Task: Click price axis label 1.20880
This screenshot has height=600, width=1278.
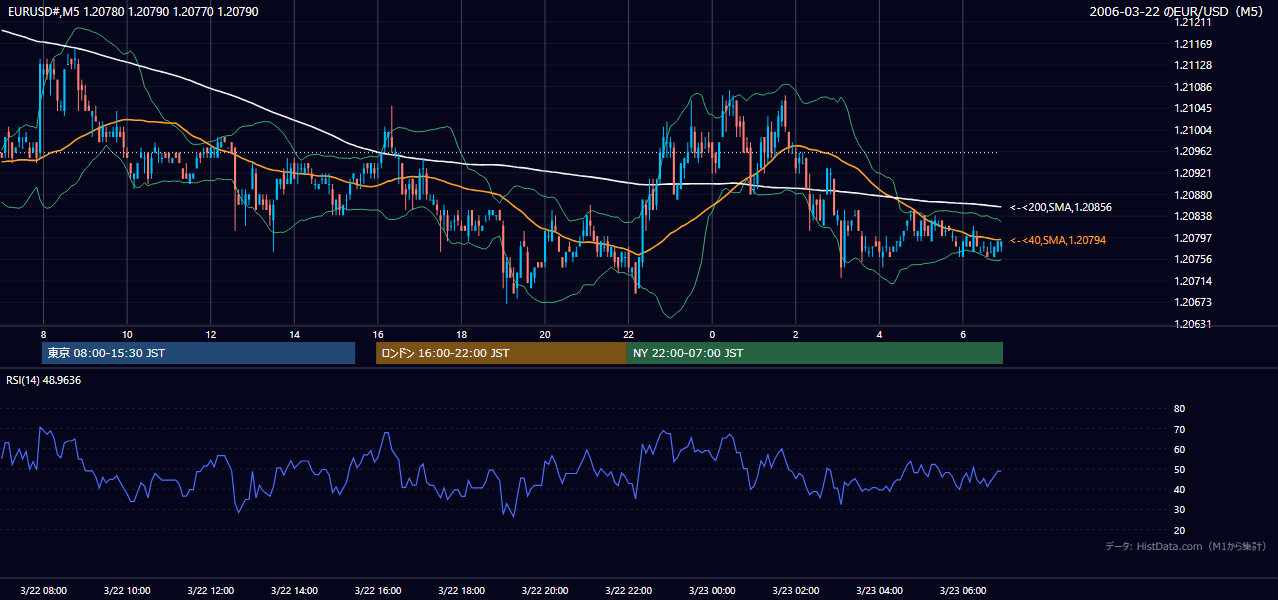Action: point(1191,195)
